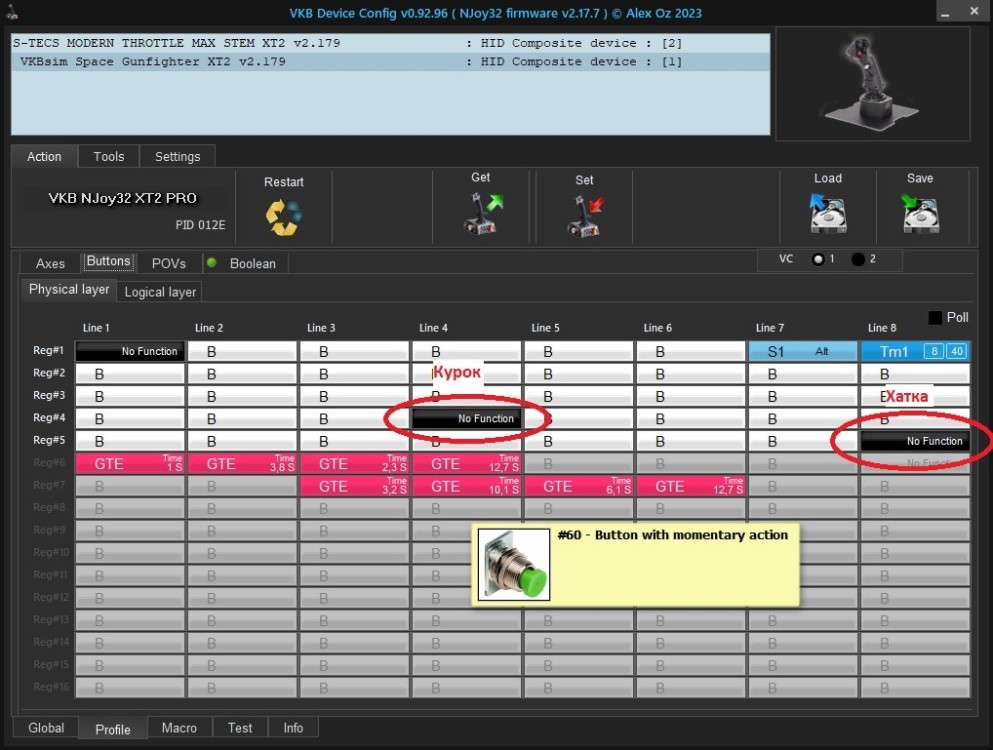Image resolution: width=993 pixels, height=750 pixels.
Task: Open the Global bottom tab
Action: pyautogui.click(x=46, y=728)
